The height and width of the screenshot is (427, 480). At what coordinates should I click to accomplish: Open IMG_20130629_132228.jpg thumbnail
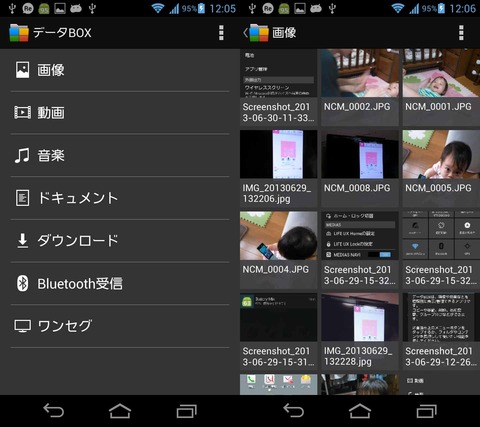pyautogui.click(x=360, y=317)
